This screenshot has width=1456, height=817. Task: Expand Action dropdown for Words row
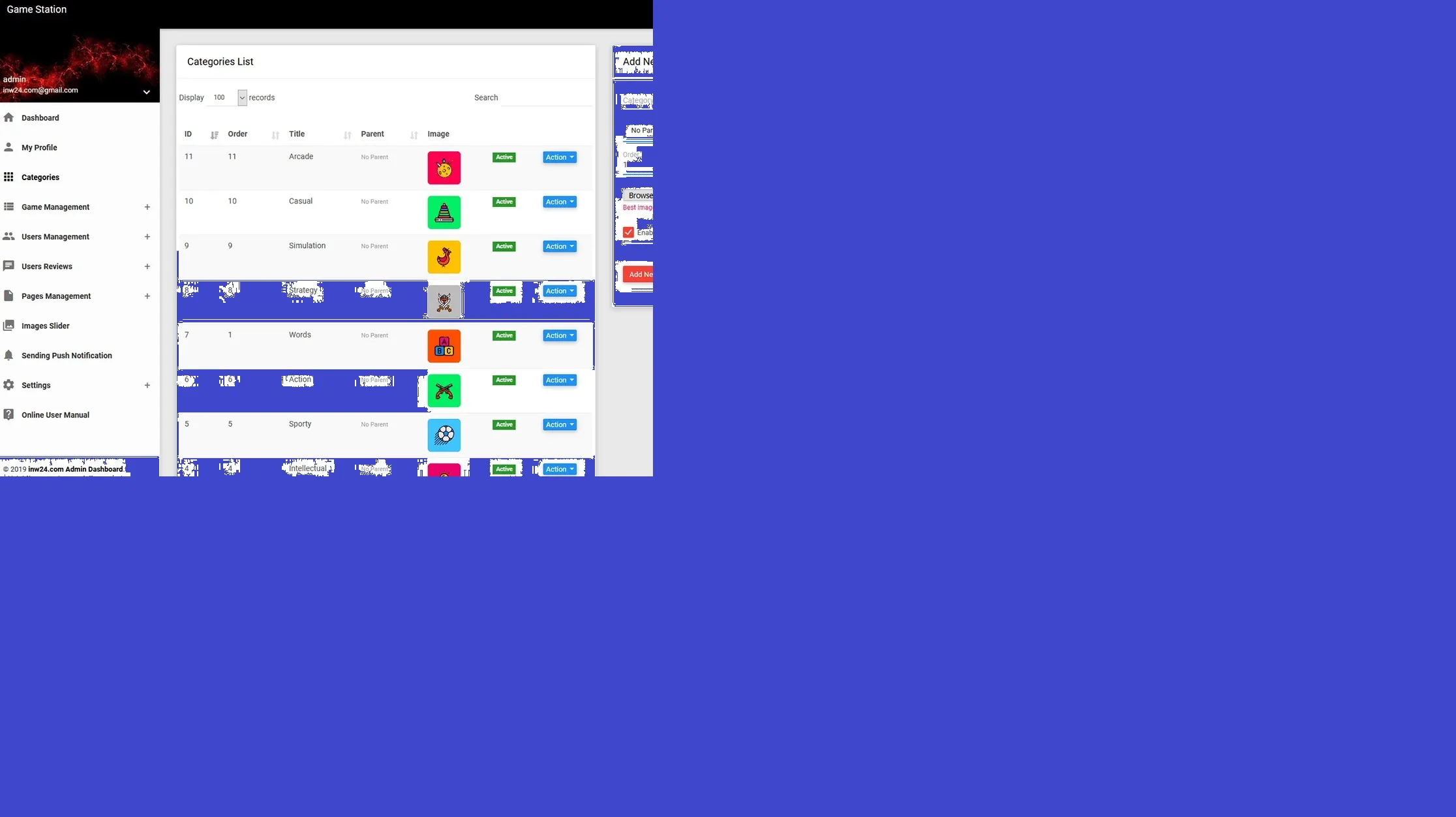coord(559,335)
